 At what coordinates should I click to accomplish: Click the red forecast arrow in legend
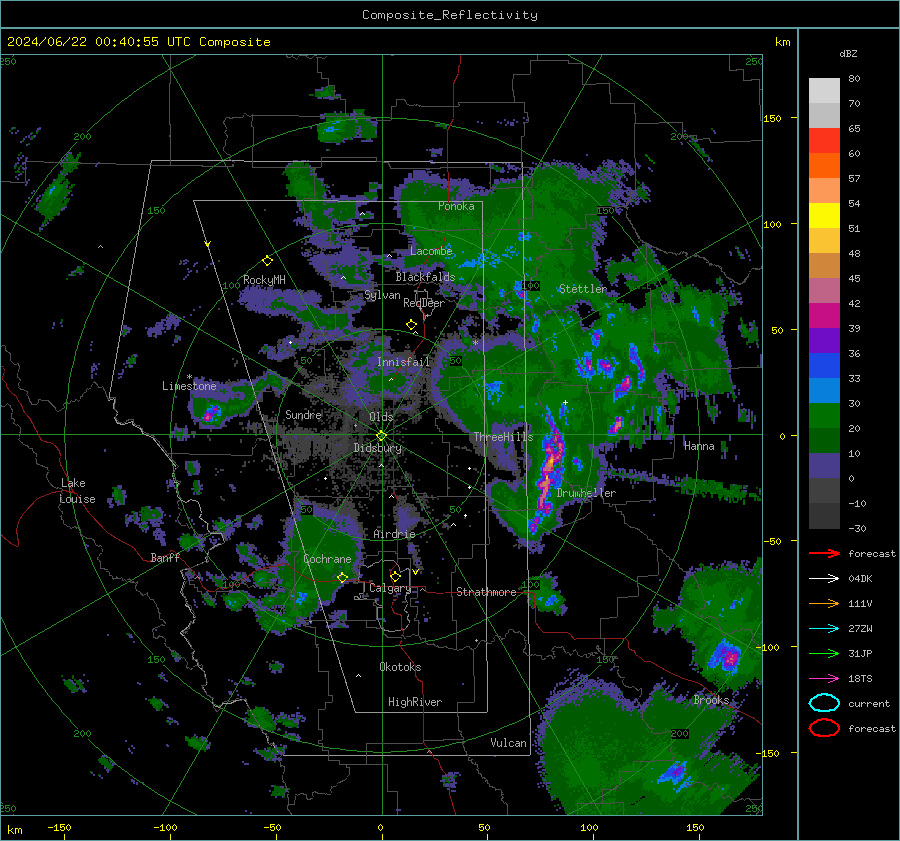824,553
